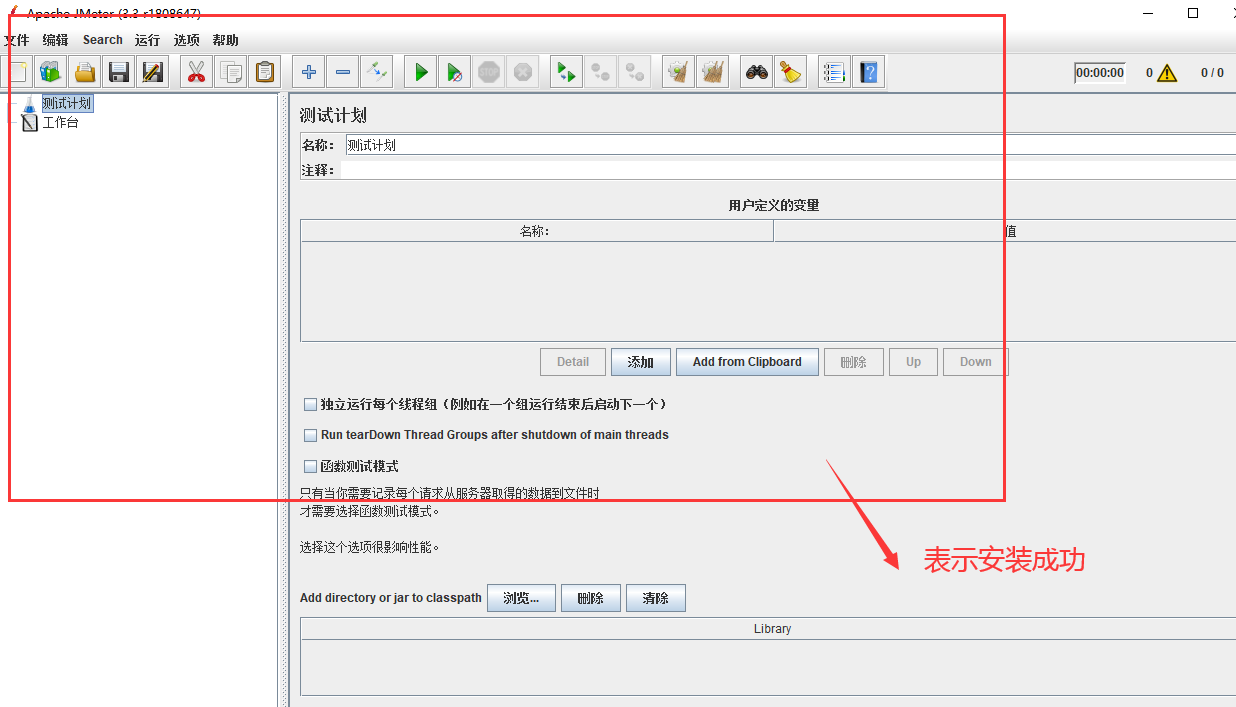The width and height of the screenshot is (1236, 707).
Task: Click the 名称 column header
Action: tap(536, 231)
